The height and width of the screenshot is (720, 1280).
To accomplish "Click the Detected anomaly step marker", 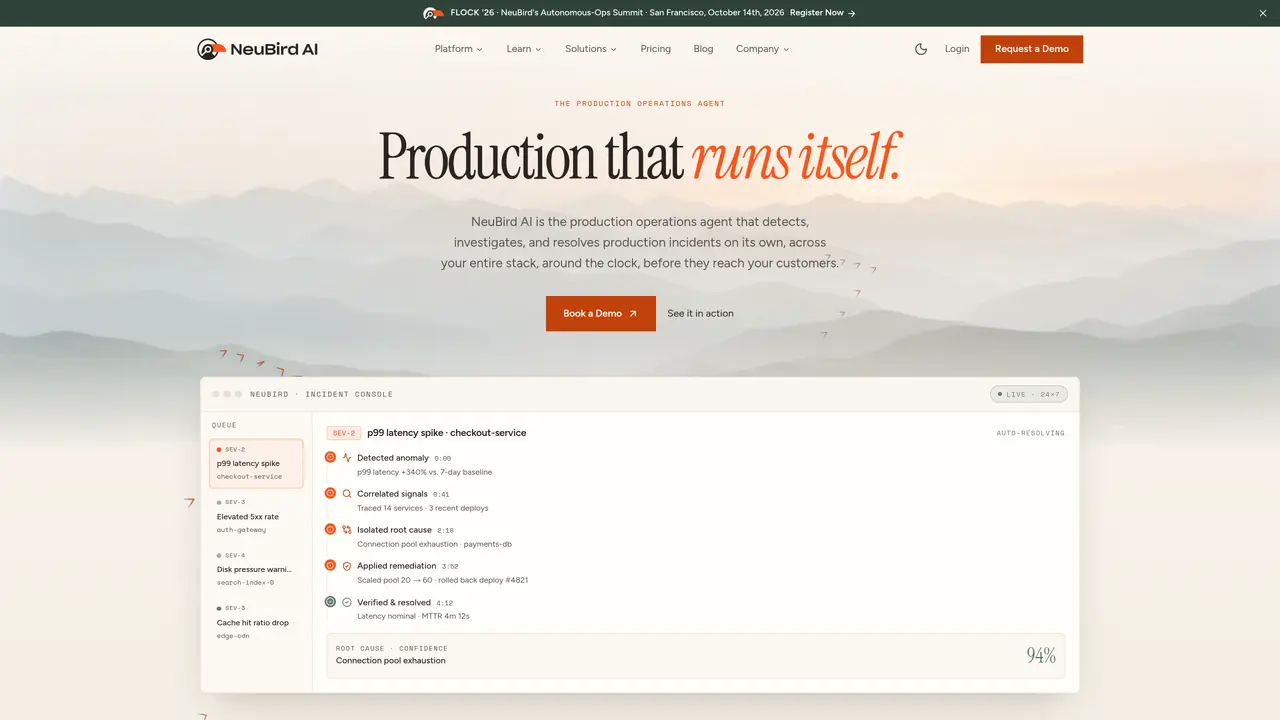I will (330, 457).
